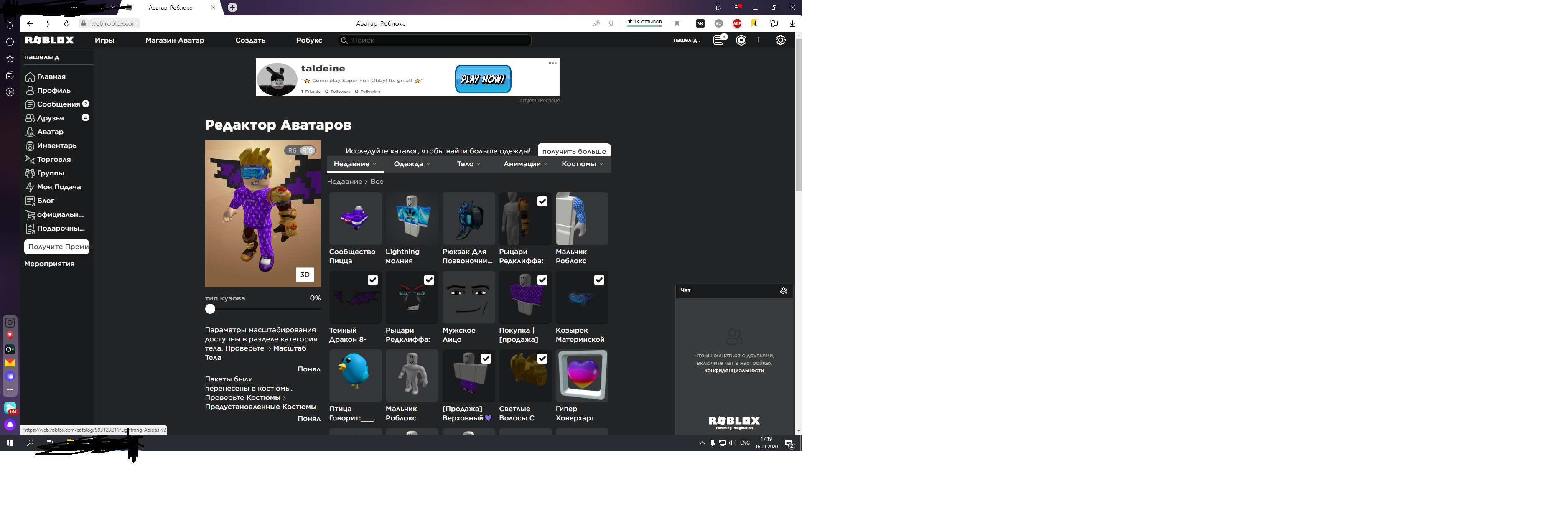Open Windows Start menu
This screenshot has width=1568, height=529.
(10, 443)
